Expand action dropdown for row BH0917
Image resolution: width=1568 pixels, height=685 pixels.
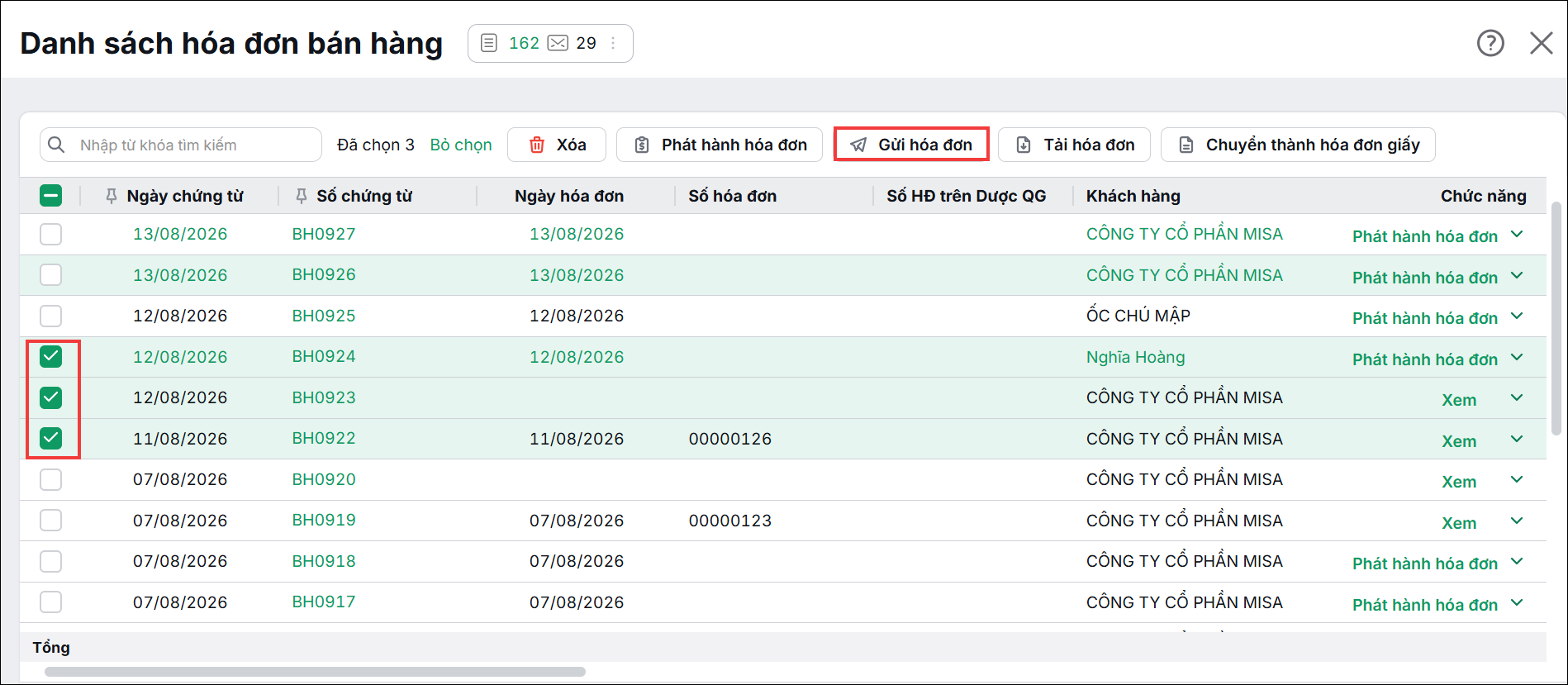tap(1517, 602)
